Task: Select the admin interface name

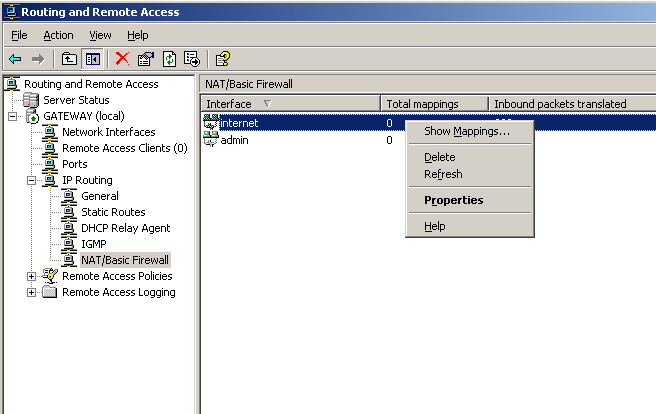Action: tap(234, 140)
